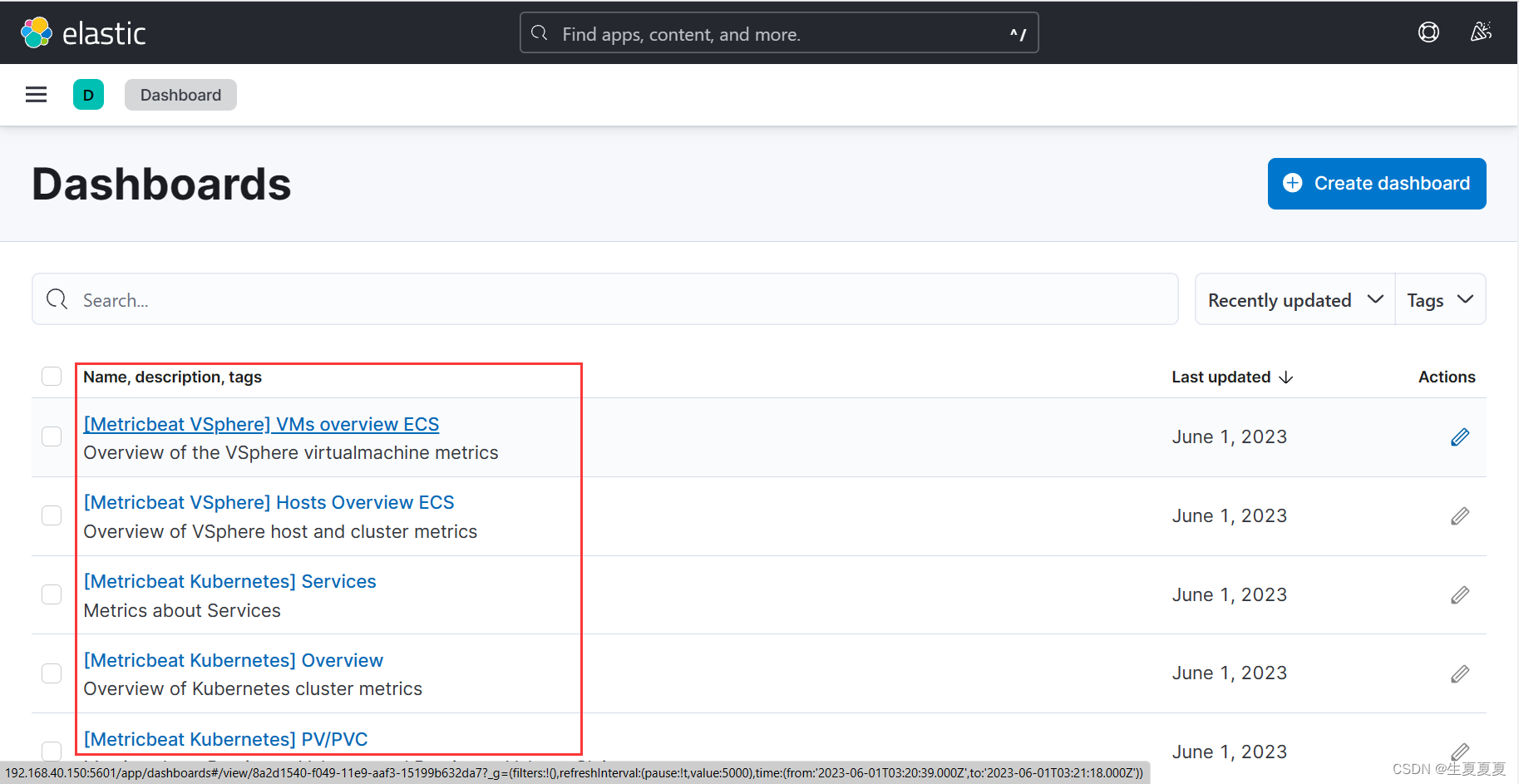The height and width of the screenshot is (784, 1519).
Task: Click the magnifier icon in global search
Action: click(540, 33)
